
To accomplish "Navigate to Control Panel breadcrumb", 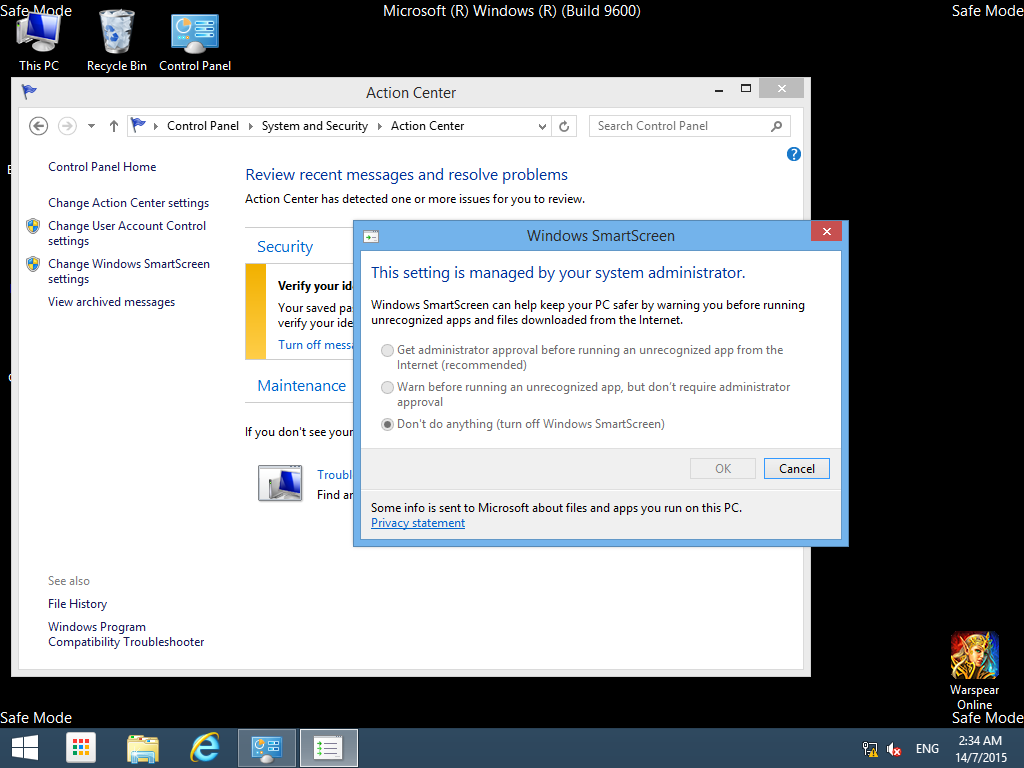I will pyautogui.click(x=202, y=126).
